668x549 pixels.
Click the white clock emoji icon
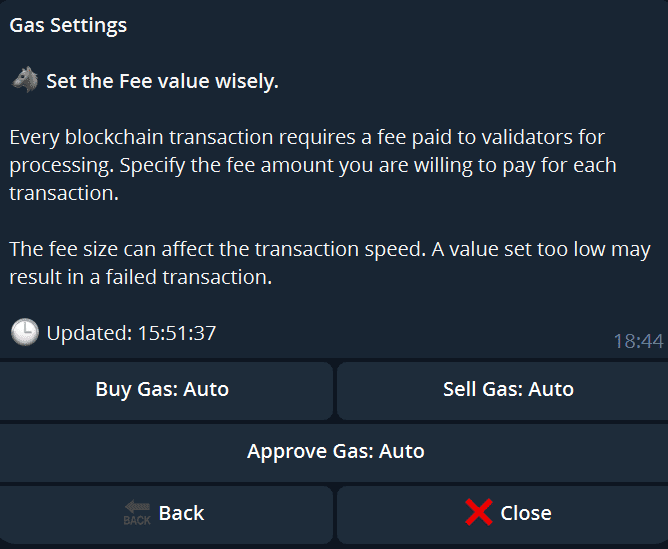(25, 332)
